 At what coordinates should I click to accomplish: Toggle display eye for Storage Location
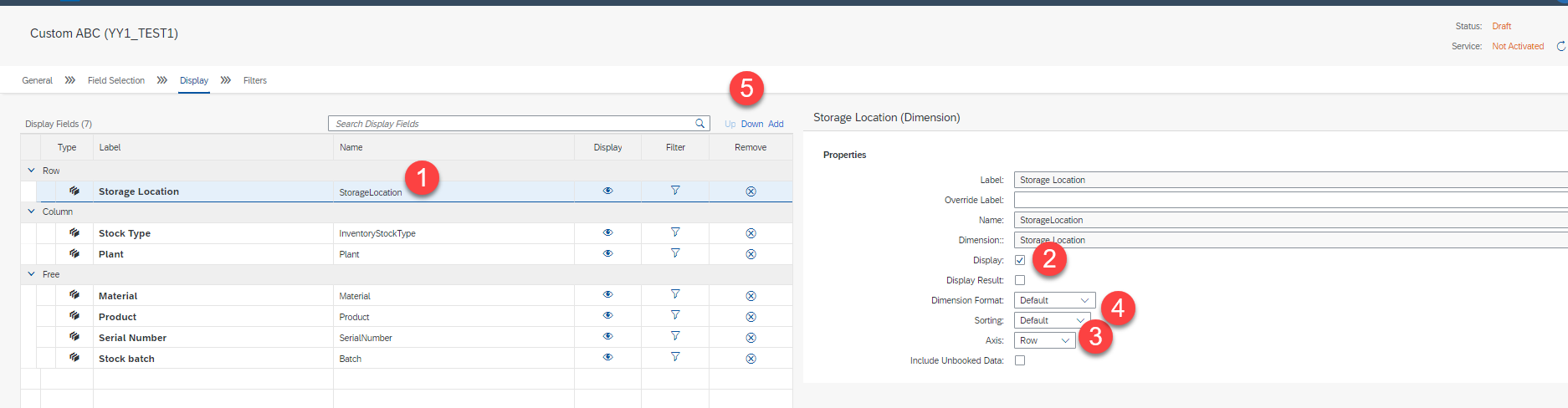pyautogui.click(x=607, y=191)
